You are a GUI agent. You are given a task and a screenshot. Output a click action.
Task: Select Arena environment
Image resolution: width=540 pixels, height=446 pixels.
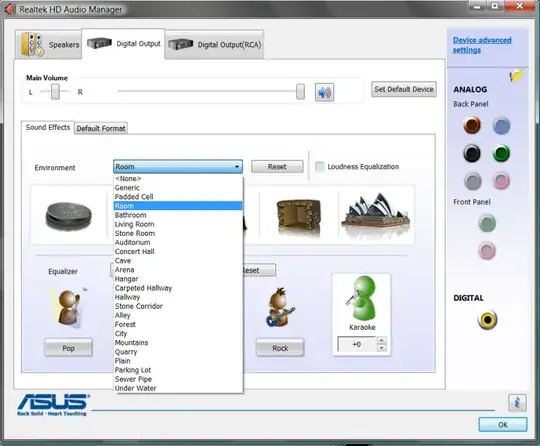click(x=178, y=270)
